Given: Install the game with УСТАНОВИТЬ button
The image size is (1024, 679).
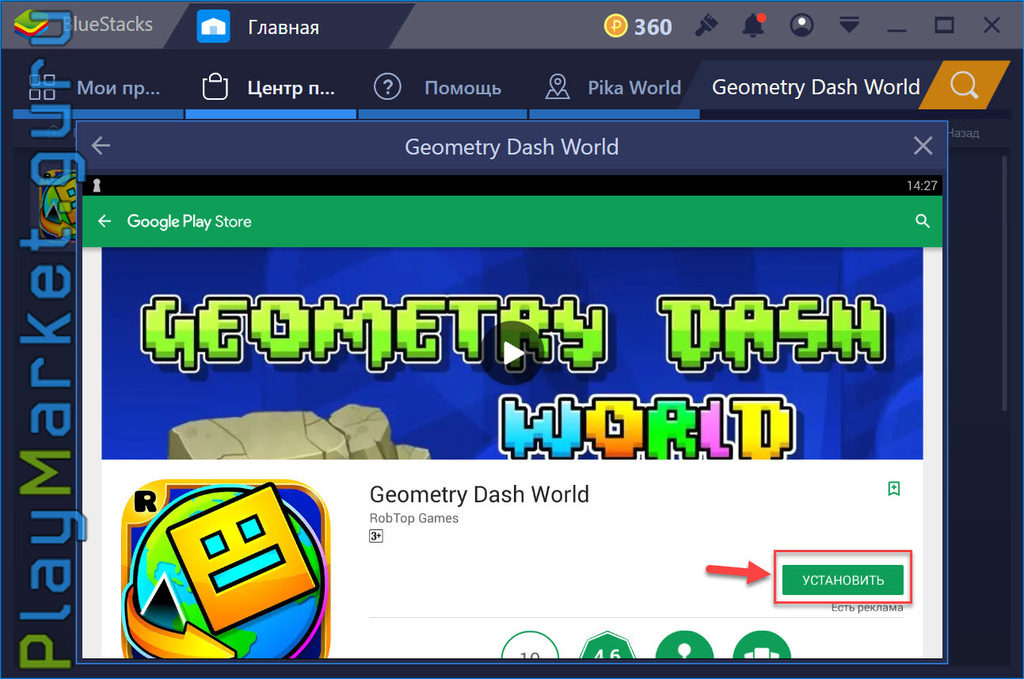Looking at the screenshot, I should (842, 580).
